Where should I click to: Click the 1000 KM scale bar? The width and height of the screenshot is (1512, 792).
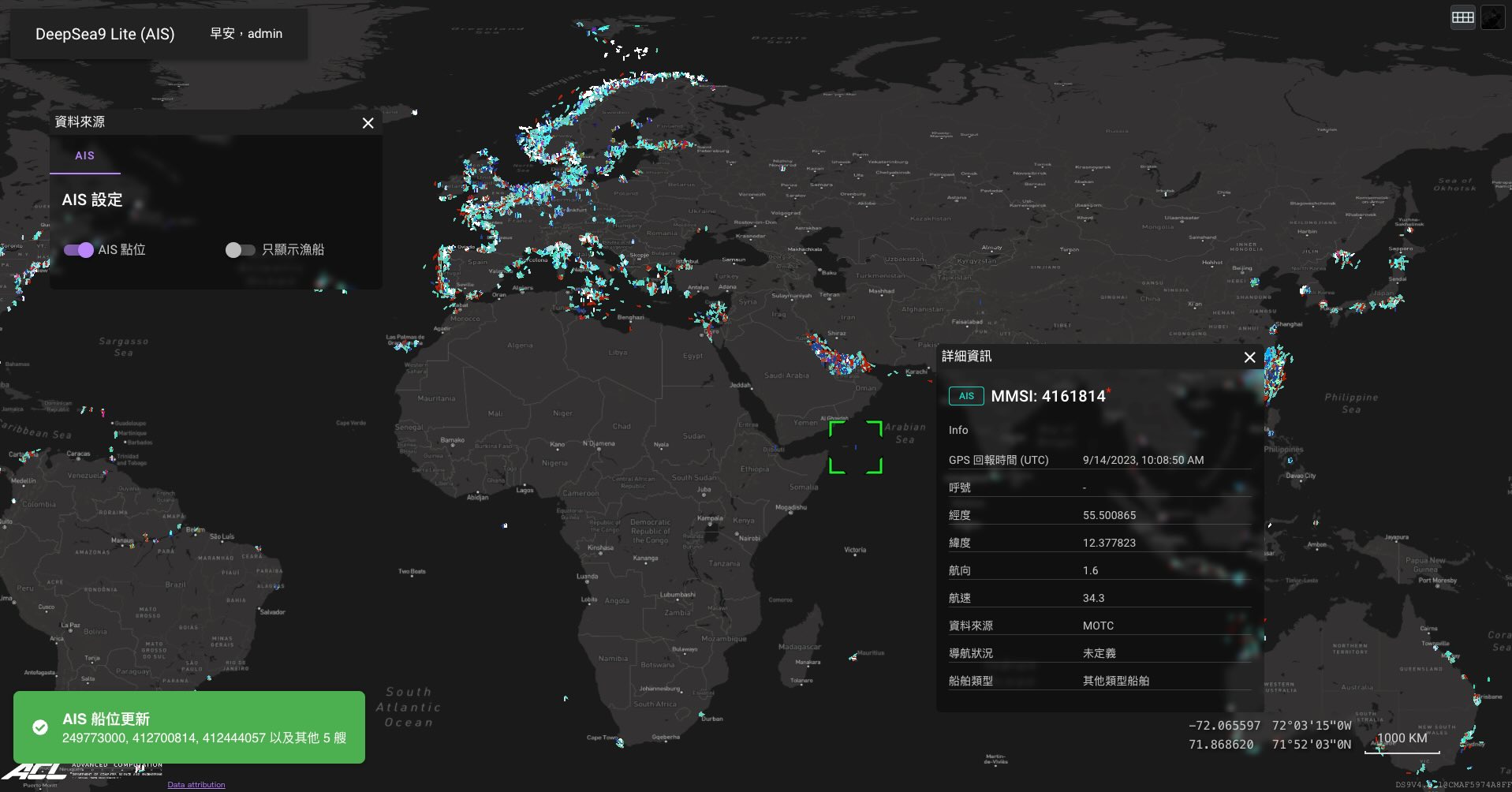click(1402, 742)
